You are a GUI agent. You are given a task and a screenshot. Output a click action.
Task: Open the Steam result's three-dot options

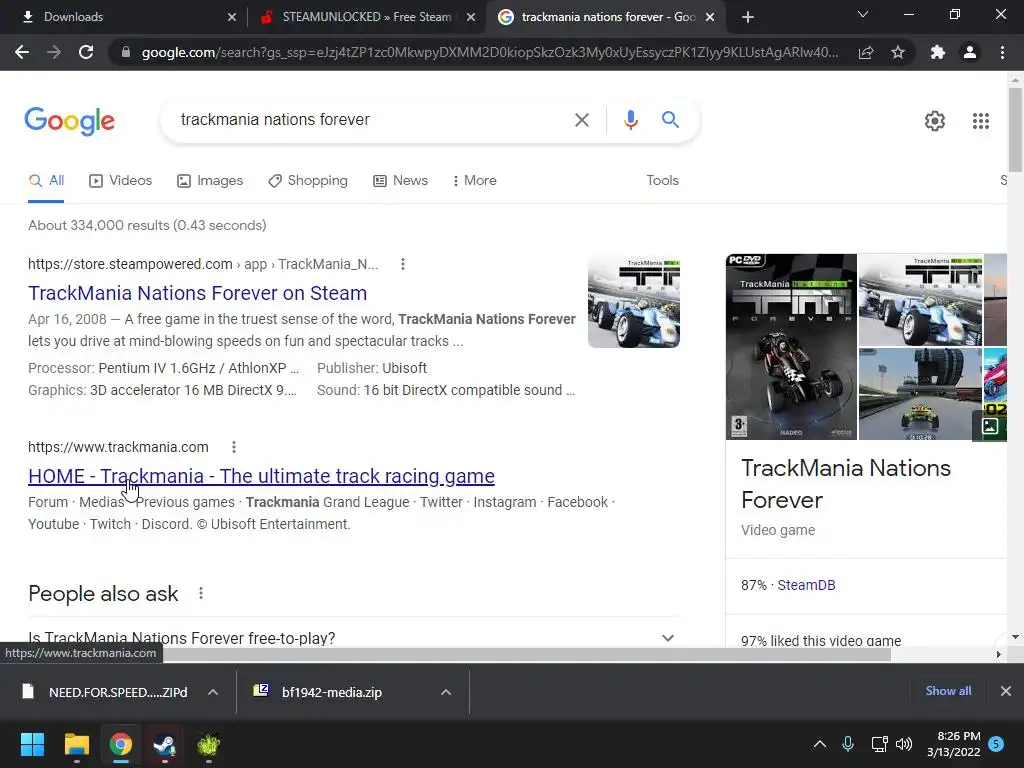coord(403,264)
